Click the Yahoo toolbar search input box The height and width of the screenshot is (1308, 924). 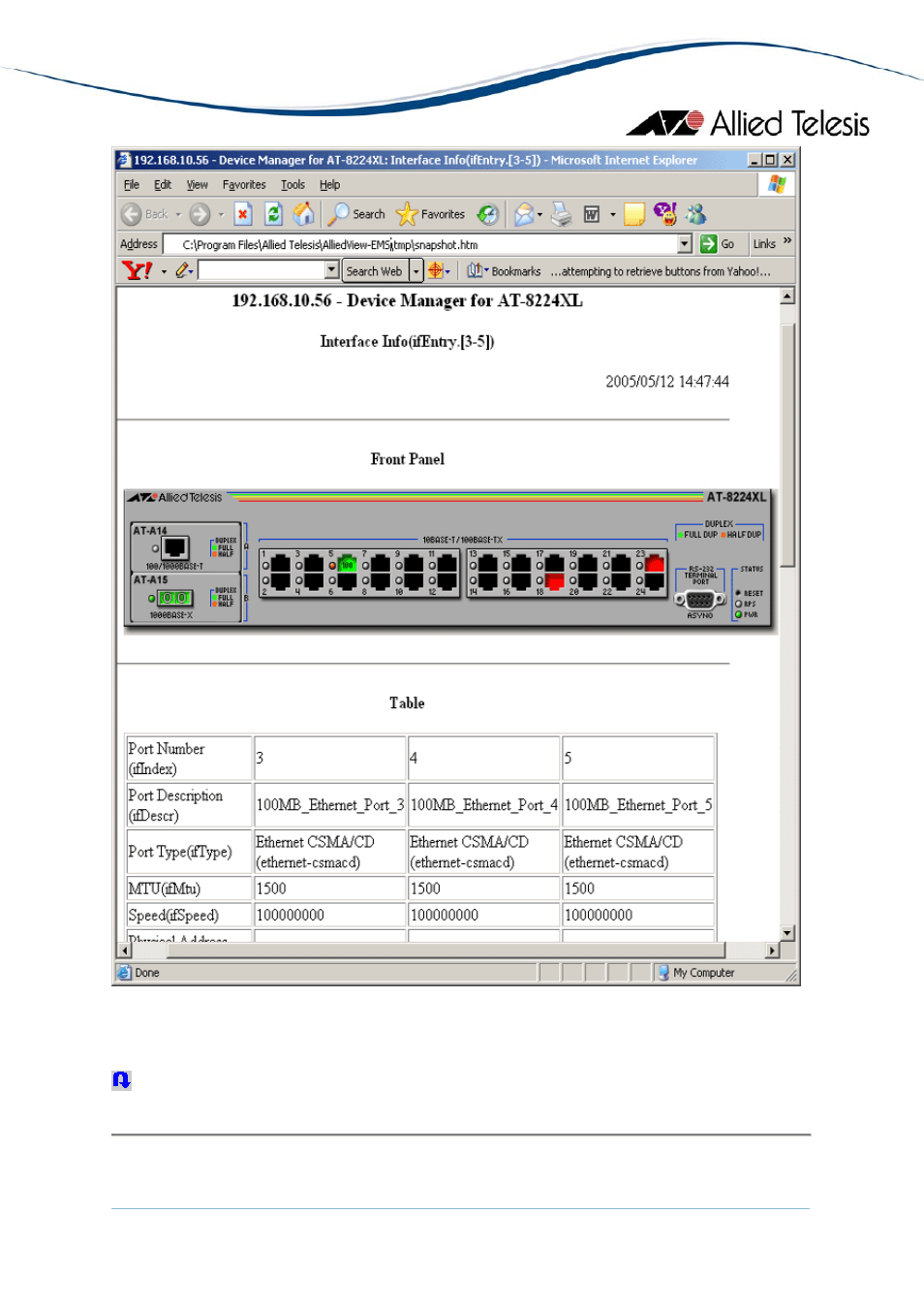[262, 270]
